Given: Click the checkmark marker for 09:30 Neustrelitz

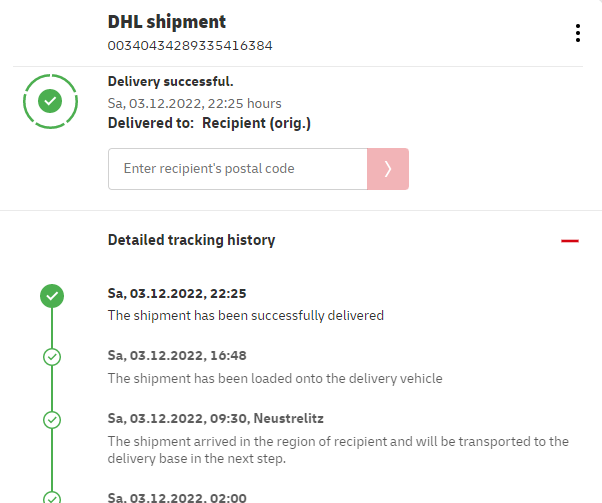Looking at the screenshot, I should [52, 419].
